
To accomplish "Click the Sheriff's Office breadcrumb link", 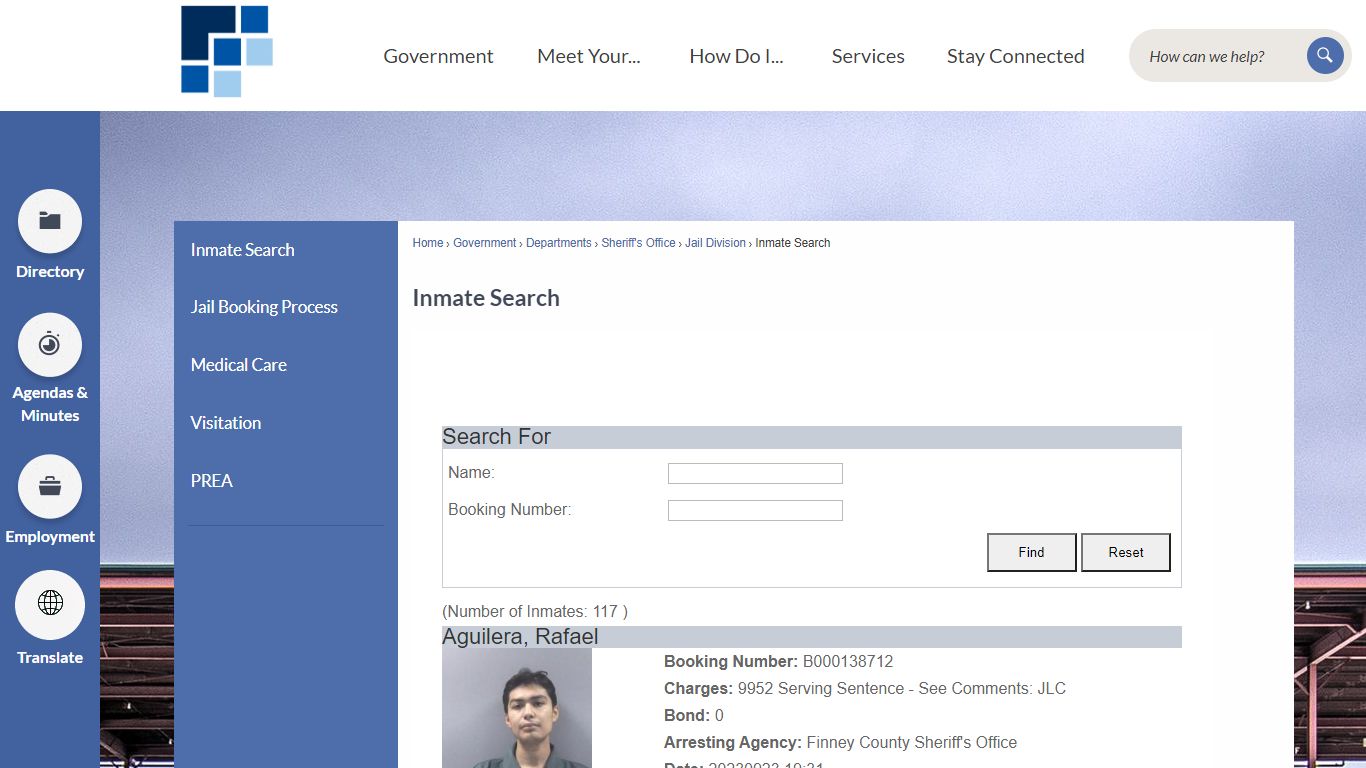I will coord(639,243).
